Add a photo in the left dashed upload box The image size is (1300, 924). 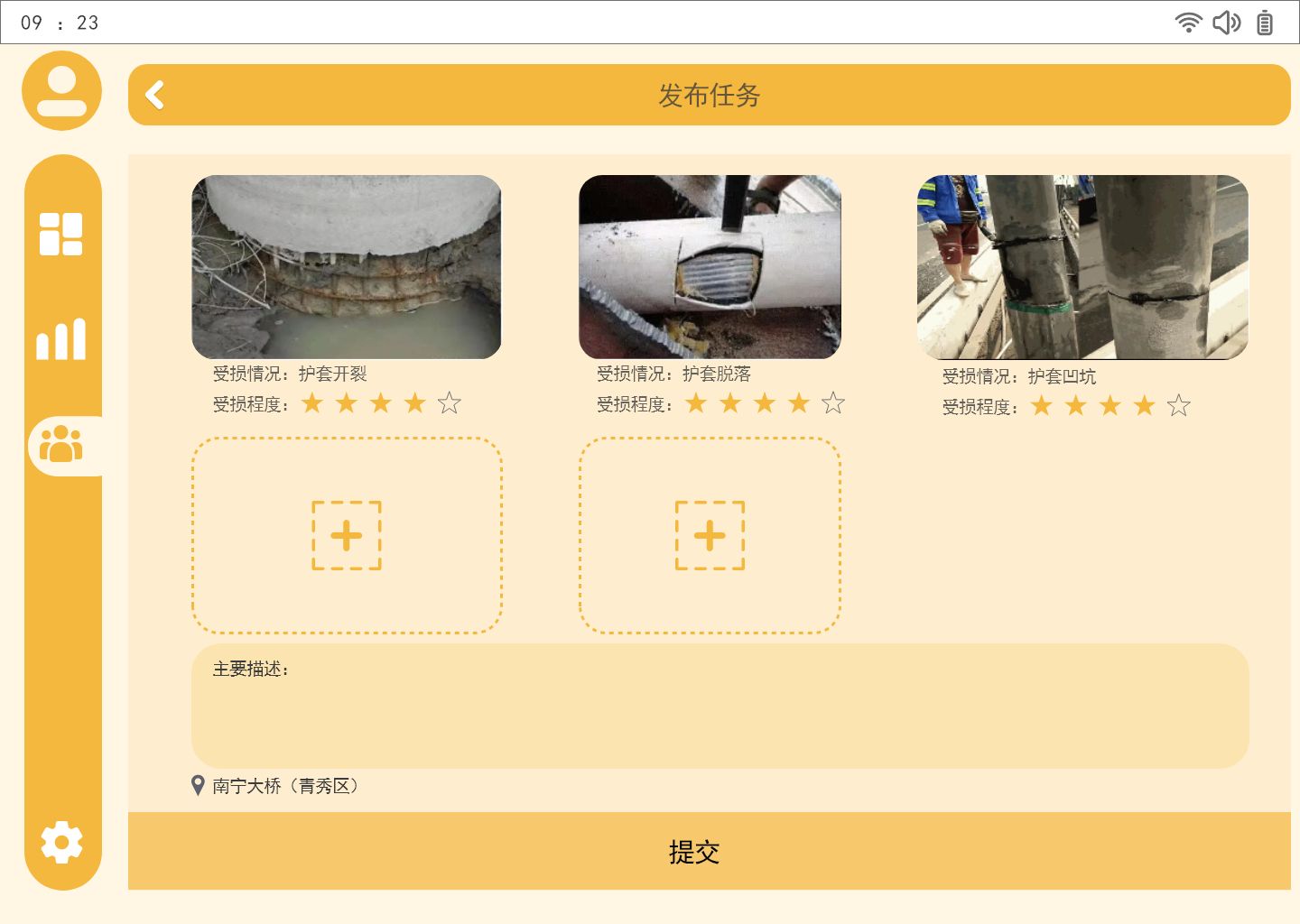pos(347,536)
